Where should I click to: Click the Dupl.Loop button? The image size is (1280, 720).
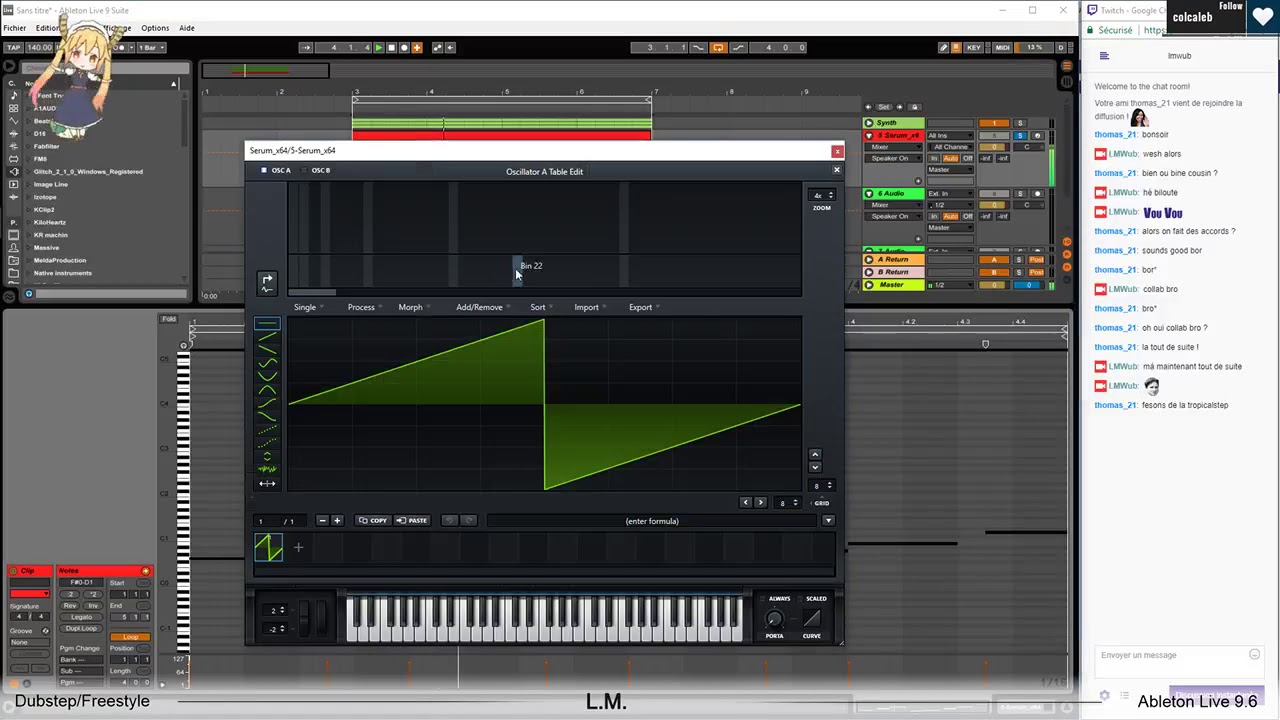81,628
